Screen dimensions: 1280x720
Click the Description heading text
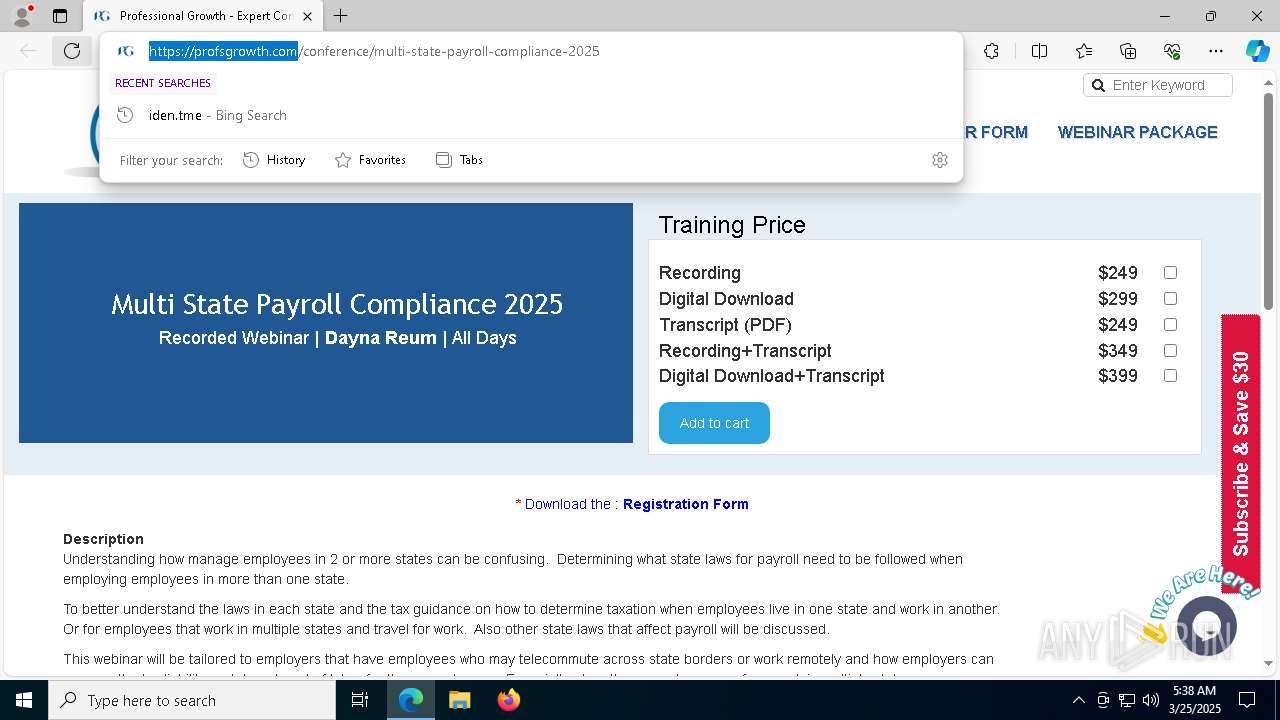[x=103, y=539]
